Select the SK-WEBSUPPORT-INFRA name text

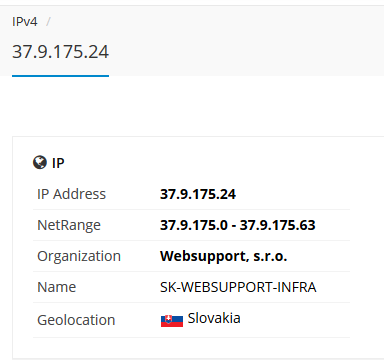(x=238, y=287)
